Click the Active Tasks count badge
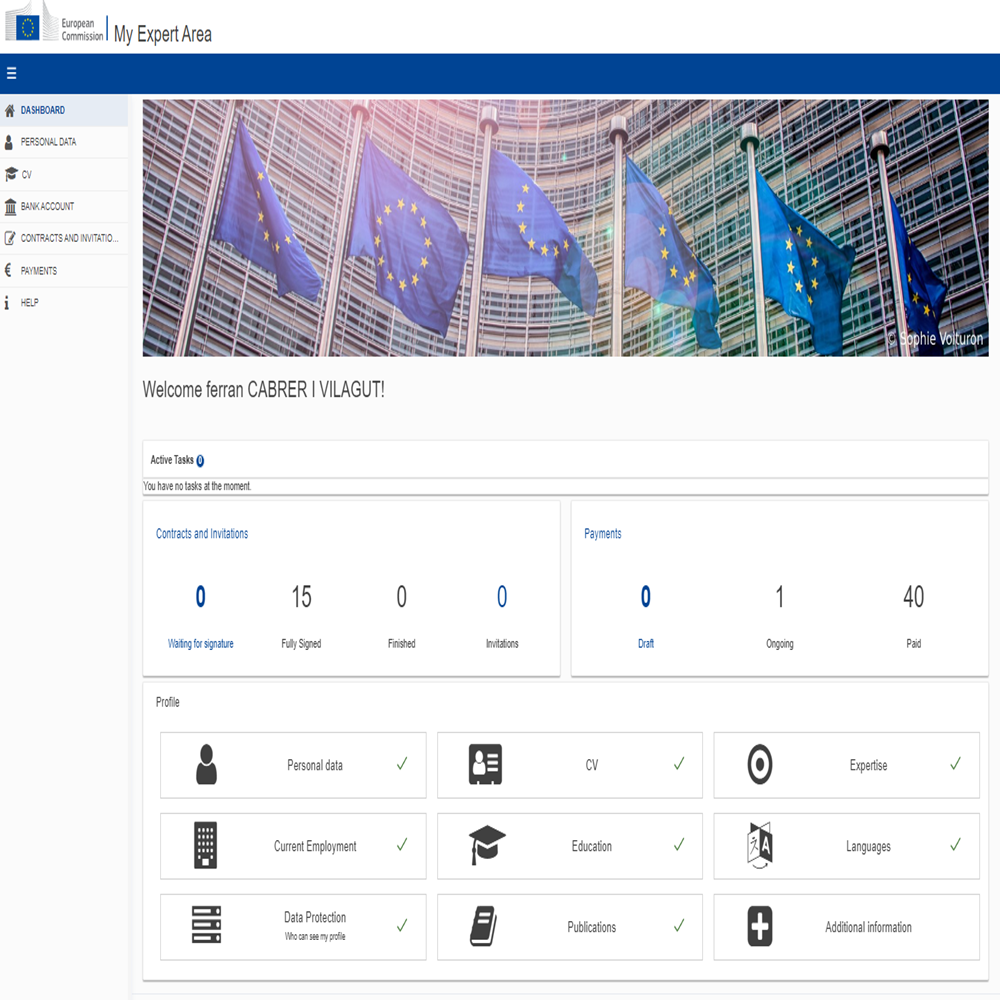Screen dimensions: 1000x1000 (200, 461)
